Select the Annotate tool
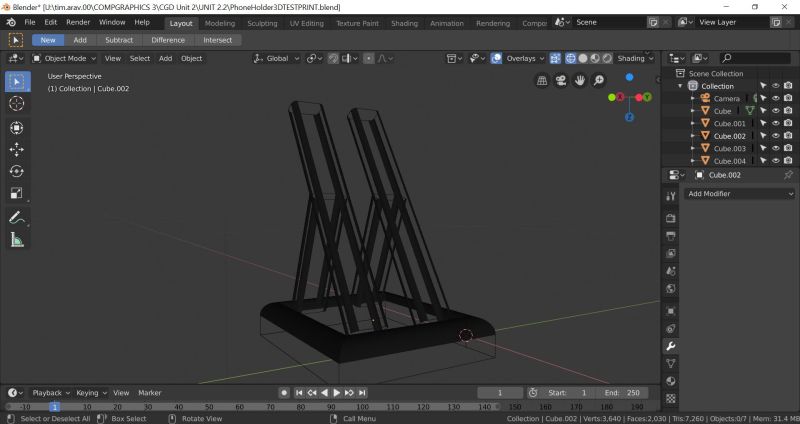 coord(17,218)
